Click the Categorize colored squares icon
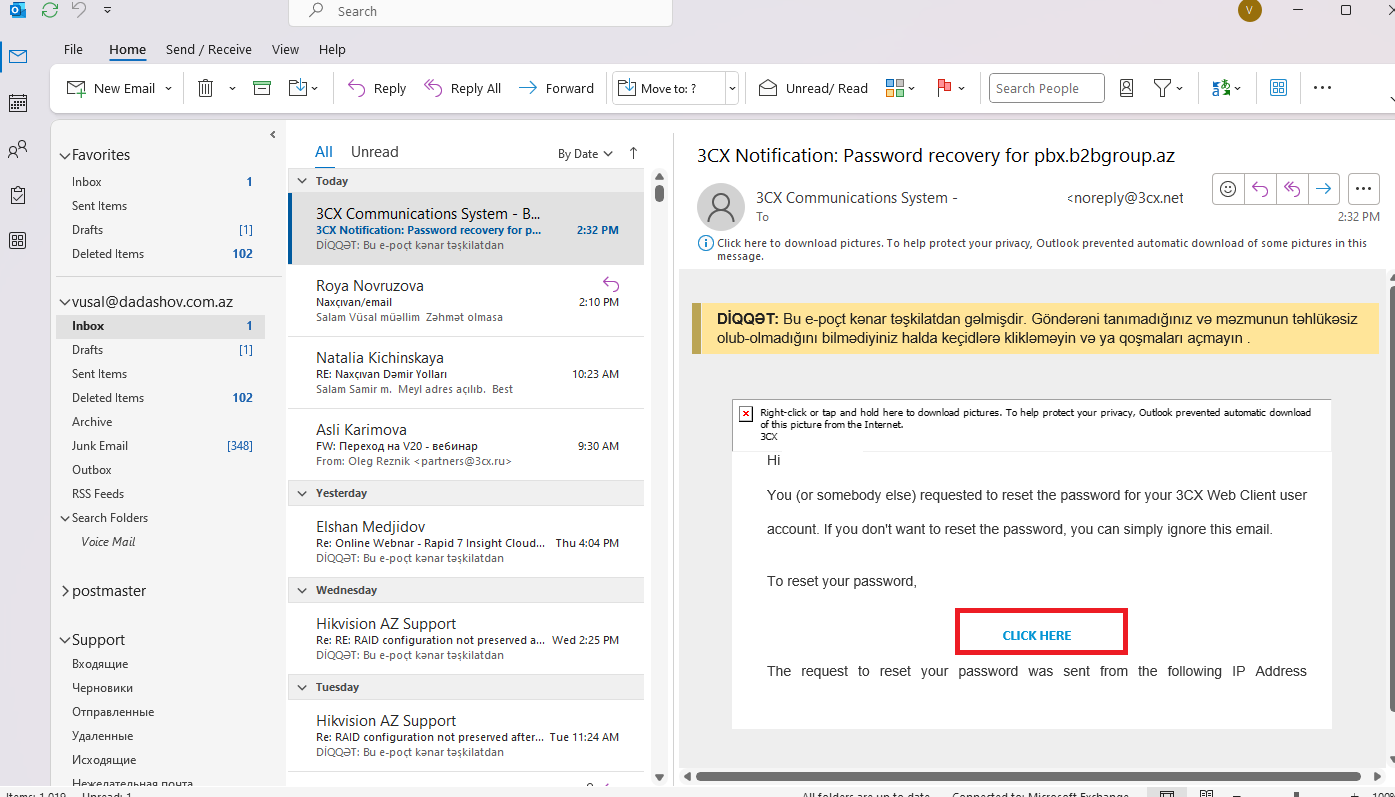This screenshot has width=1395, height=797. pos(895,88)
